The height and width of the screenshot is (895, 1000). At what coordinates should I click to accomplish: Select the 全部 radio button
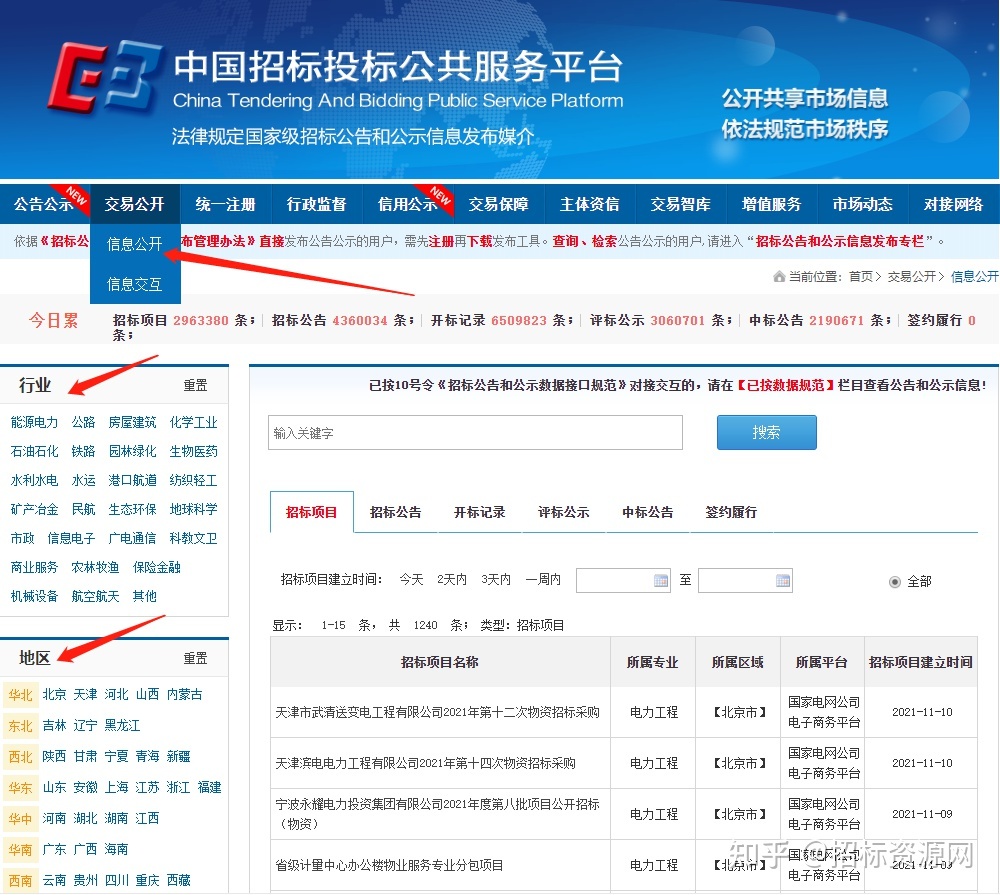(x=895, y=582)
